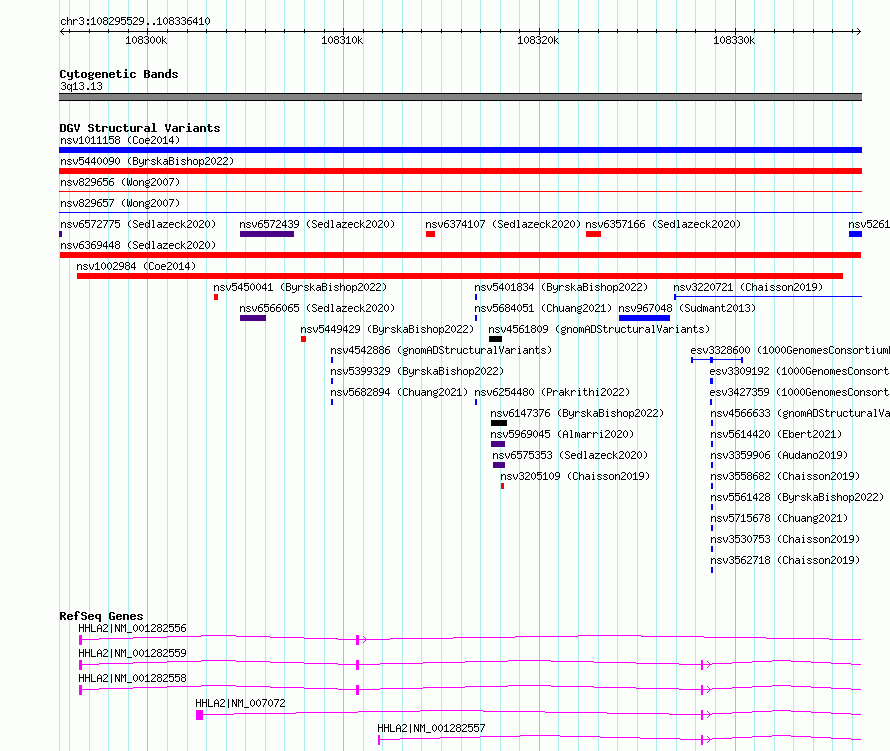This screenshot has height=751, width=890.
Task: Select the HHLA2|NM_007072 transcript label
Action: point(240,703)
